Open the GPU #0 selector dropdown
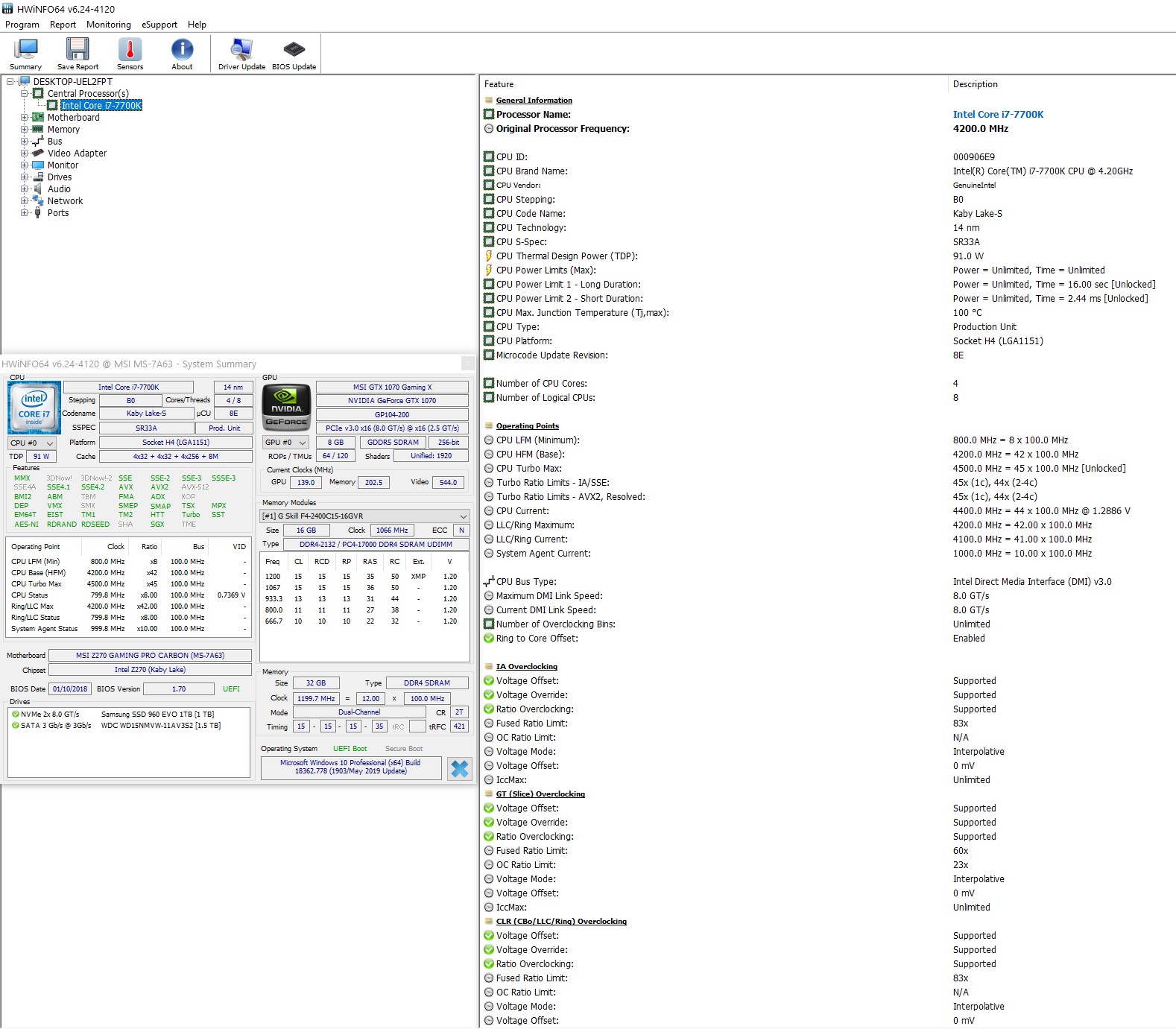The width and height of the screenshot is (1176, 1029). point(285,442)
